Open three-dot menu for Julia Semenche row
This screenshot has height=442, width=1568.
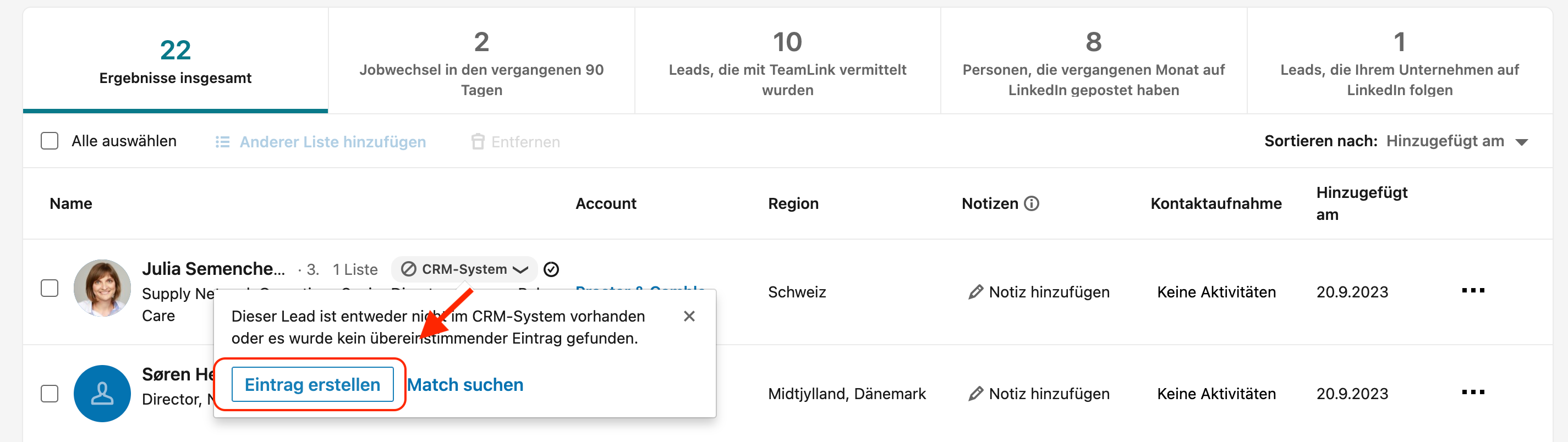(x=1473, y=291)
